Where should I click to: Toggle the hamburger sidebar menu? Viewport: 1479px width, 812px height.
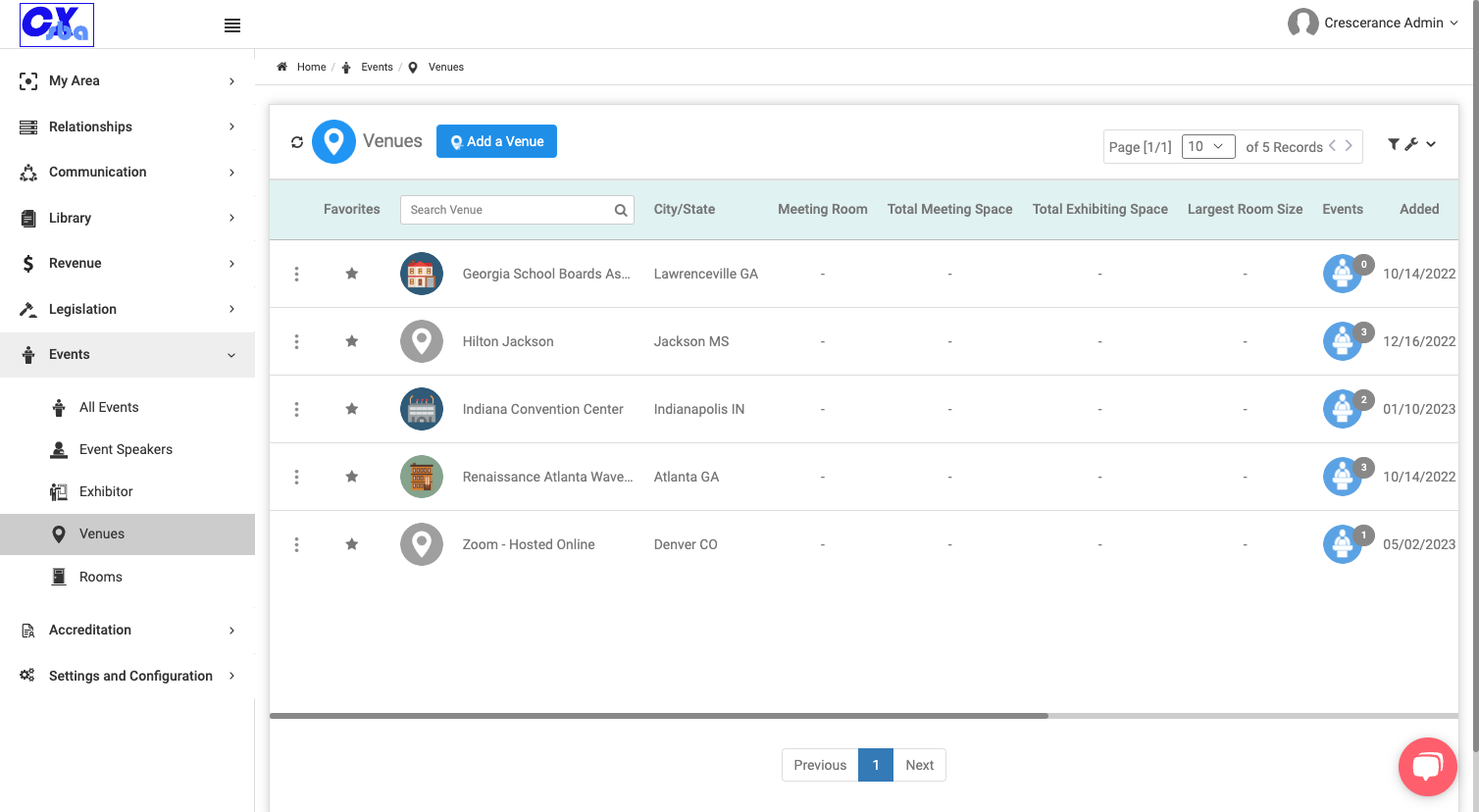pyautogui.click(x=232, y=25)
